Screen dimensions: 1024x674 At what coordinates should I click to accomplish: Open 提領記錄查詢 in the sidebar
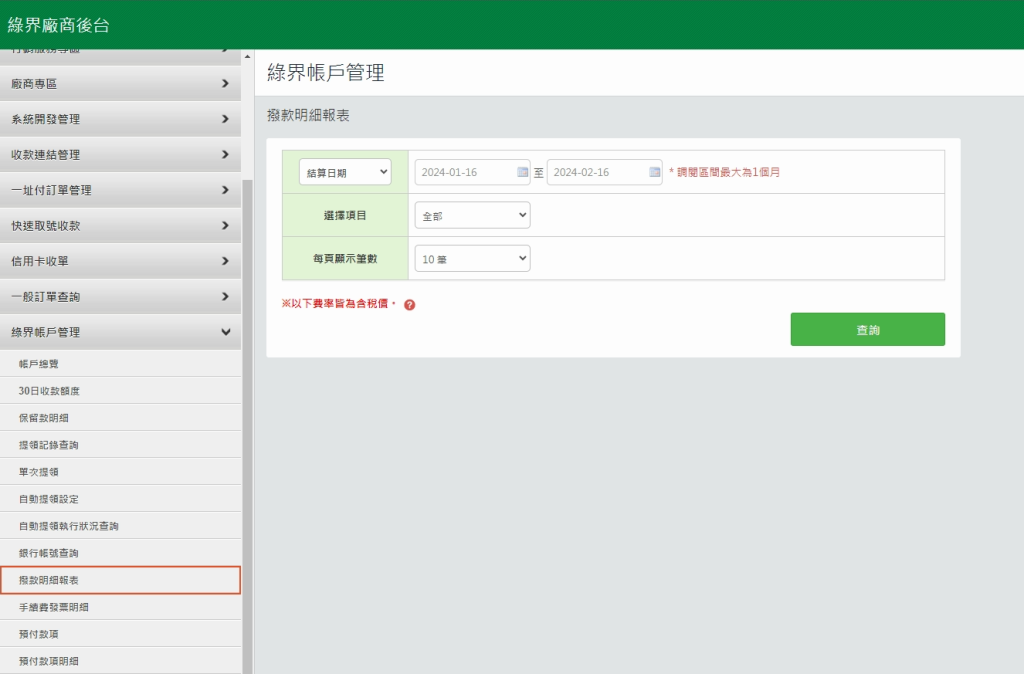pos(120,445)
